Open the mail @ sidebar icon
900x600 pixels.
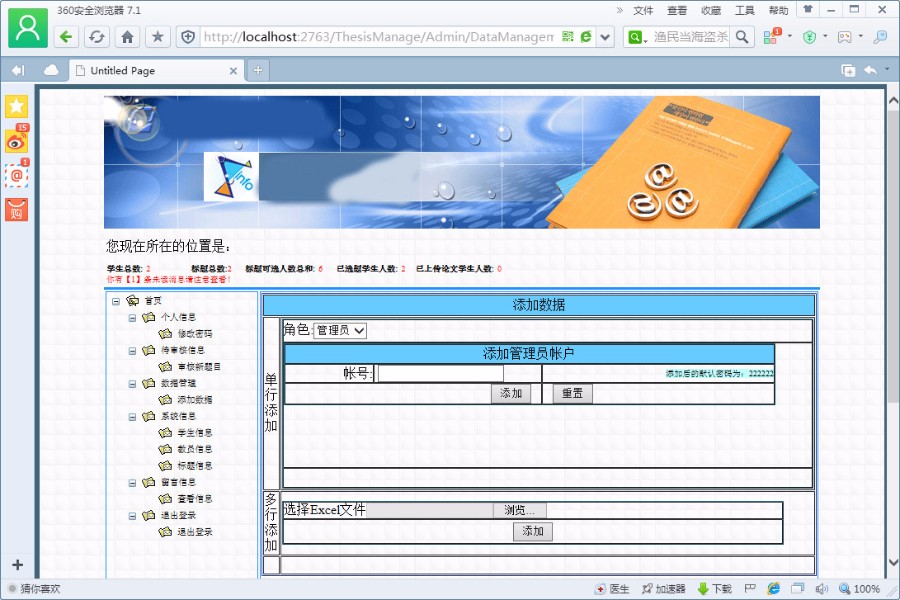pos(17,175)
